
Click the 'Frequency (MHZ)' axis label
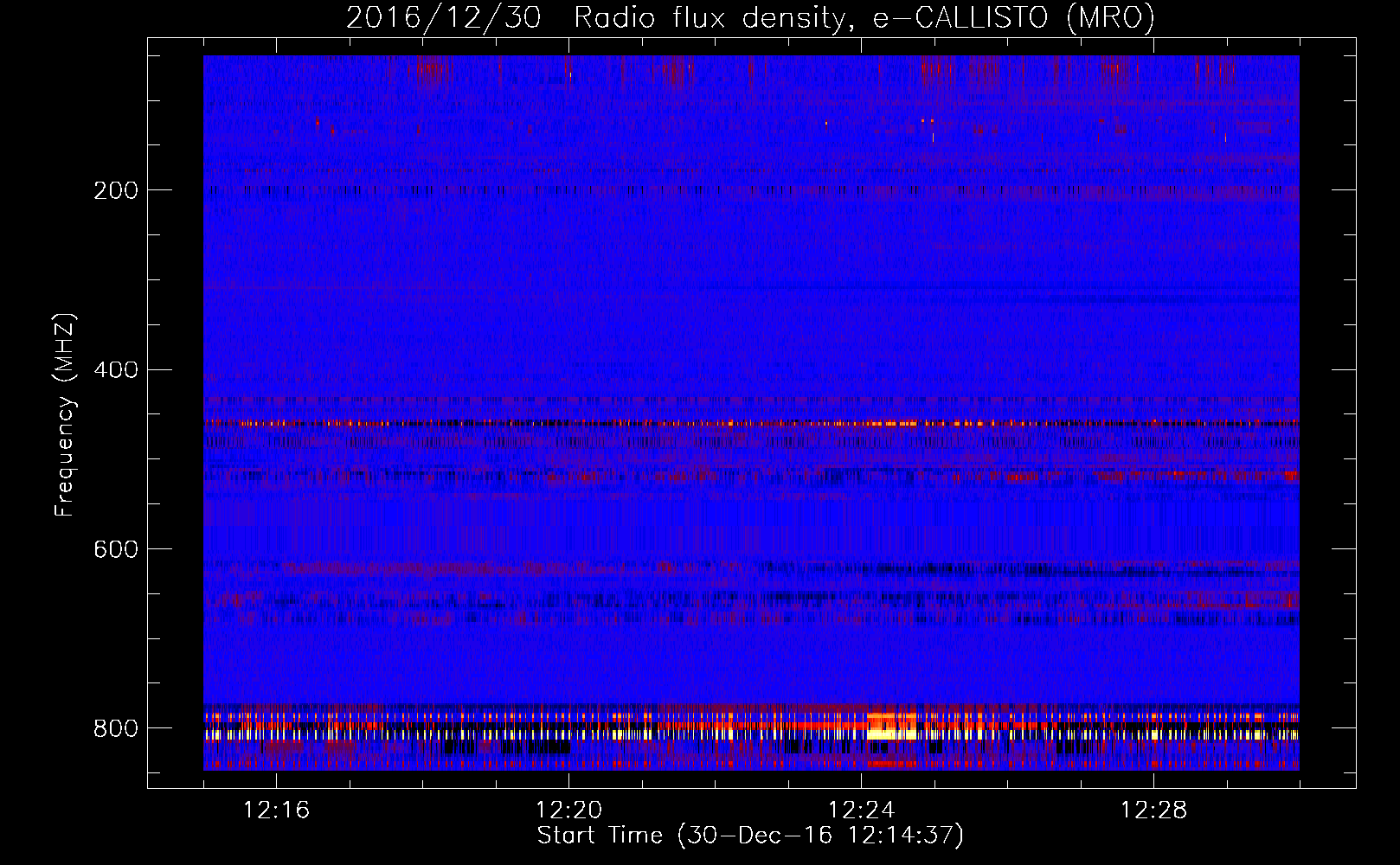[65, 415]
